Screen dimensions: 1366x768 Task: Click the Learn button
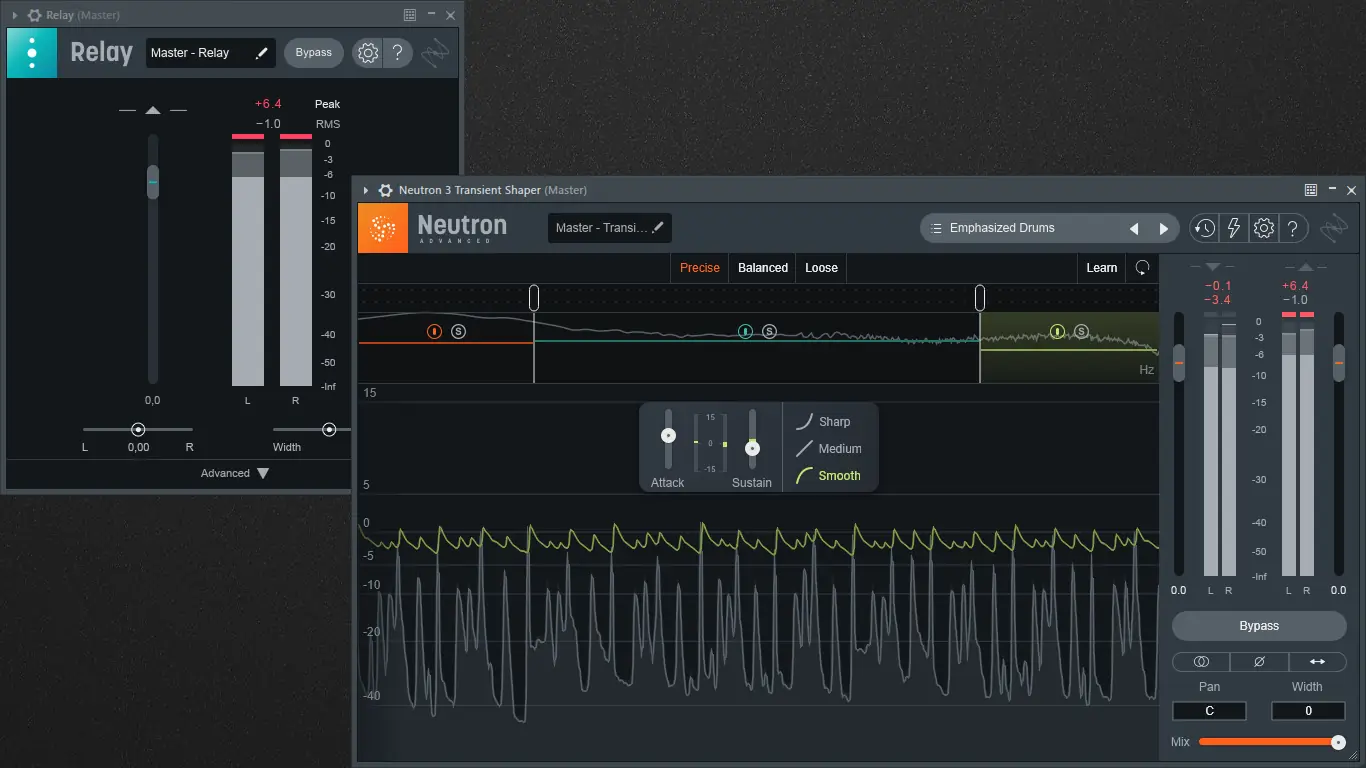tap(1102, 268)
